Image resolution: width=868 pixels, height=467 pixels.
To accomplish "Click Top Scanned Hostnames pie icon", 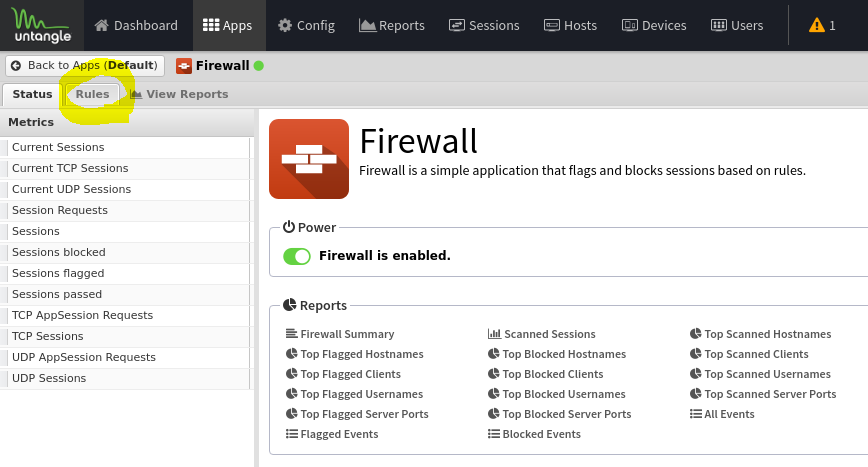I will [x=695, y=334].
